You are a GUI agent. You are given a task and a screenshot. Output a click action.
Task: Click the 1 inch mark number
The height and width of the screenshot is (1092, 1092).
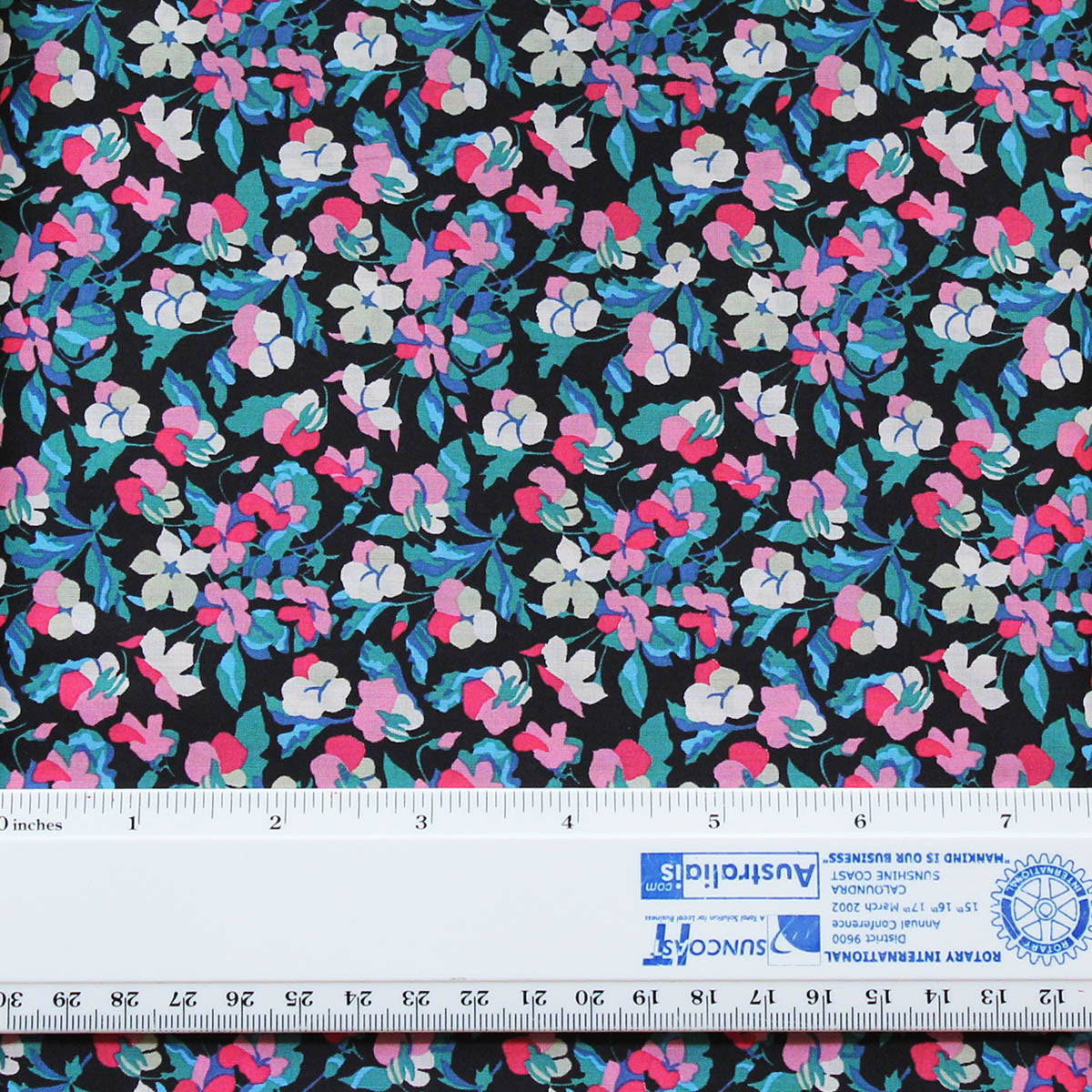pos(133,824)
